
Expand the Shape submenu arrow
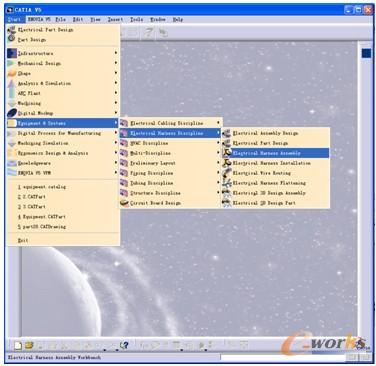[116, 73]
